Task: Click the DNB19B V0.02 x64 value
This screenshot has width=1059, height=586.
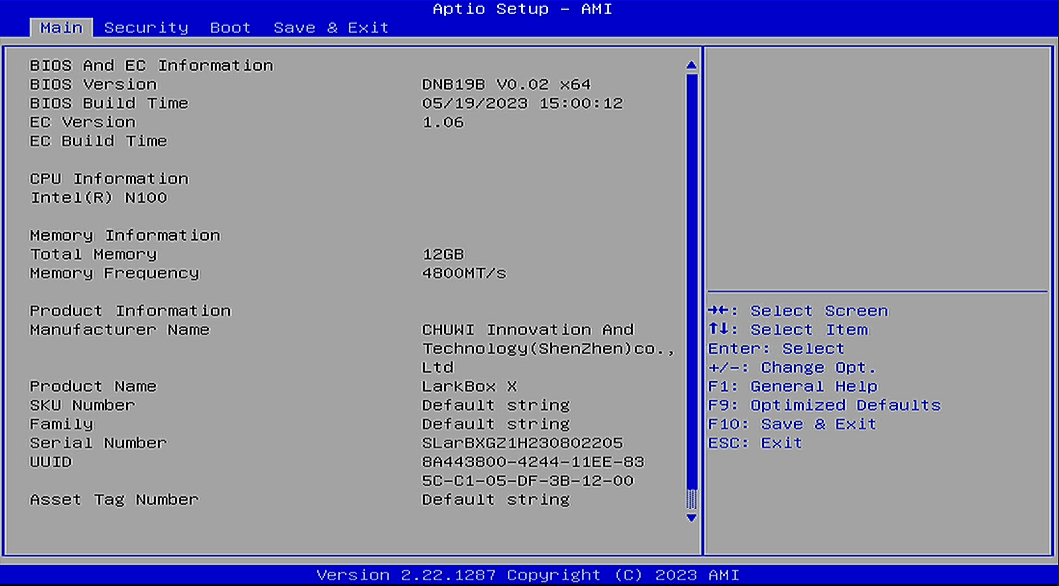Action: point(507,84)
